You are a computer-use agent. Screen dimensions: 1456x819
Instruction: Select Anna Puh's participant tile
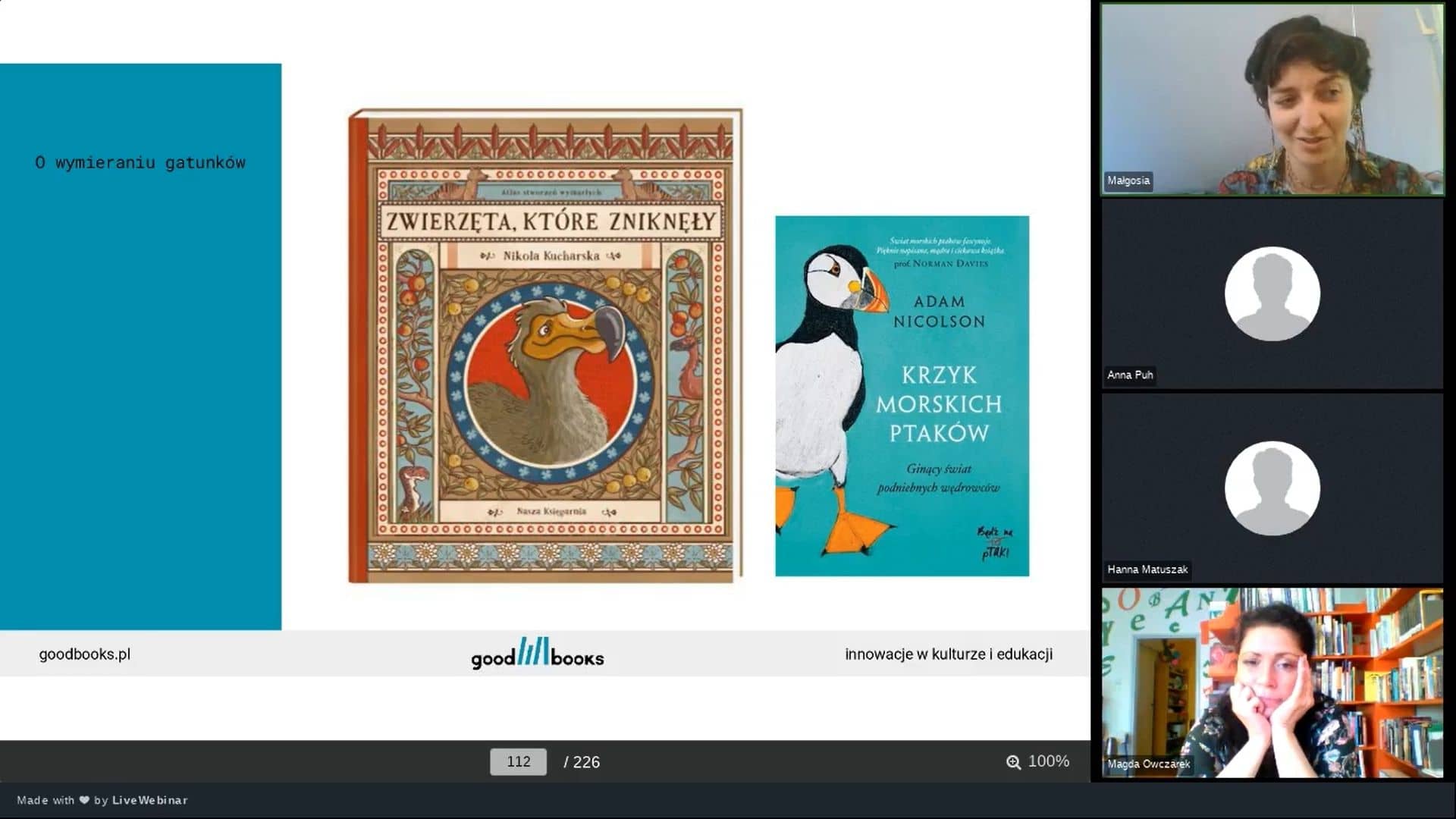(x=1272, y=294)
